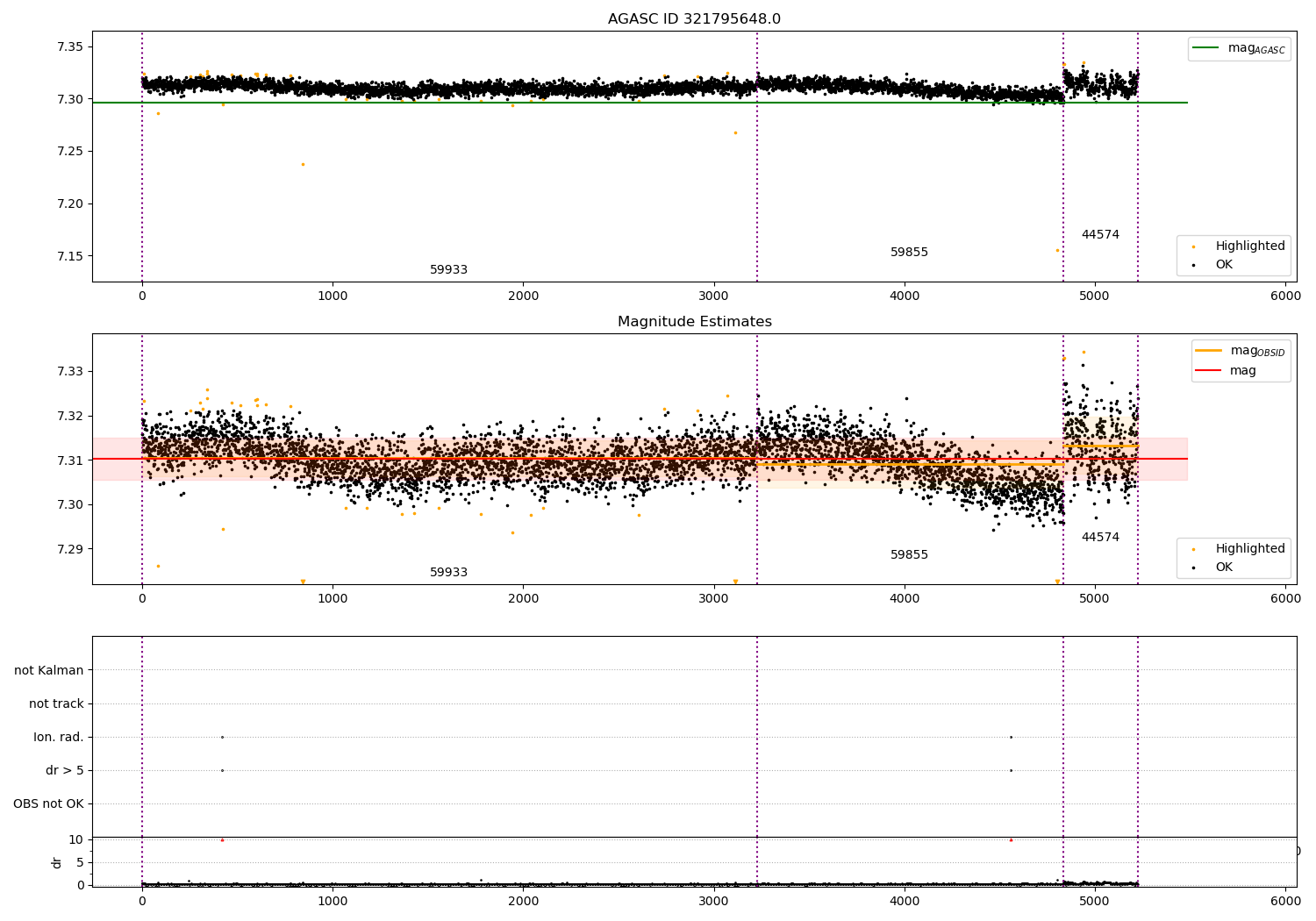Click the 59855 obsid label in top plot

point(909,253)
